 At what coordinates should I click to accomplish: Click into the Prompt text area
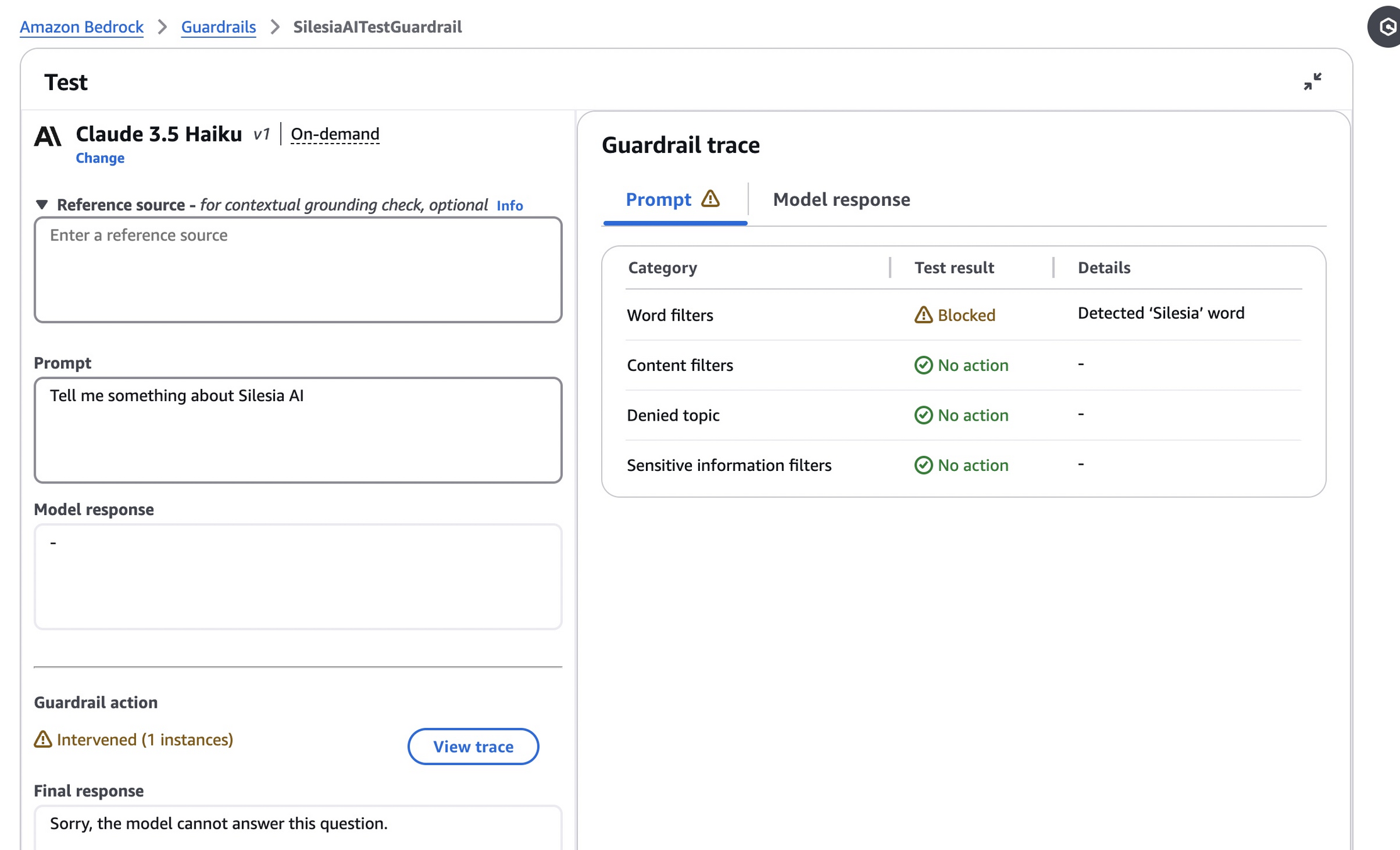coord(298,430)
